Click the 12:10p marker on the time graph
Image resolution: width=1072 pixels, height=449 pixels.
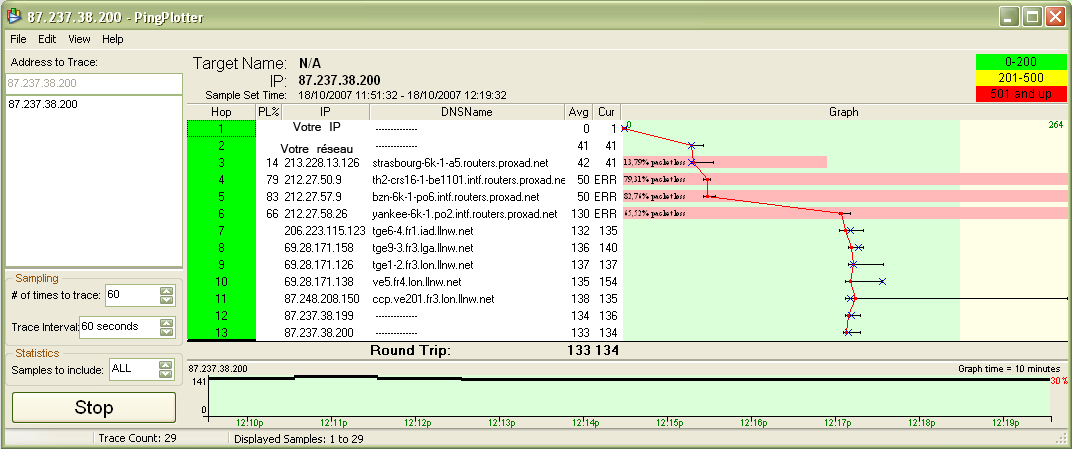click(250, 424)
